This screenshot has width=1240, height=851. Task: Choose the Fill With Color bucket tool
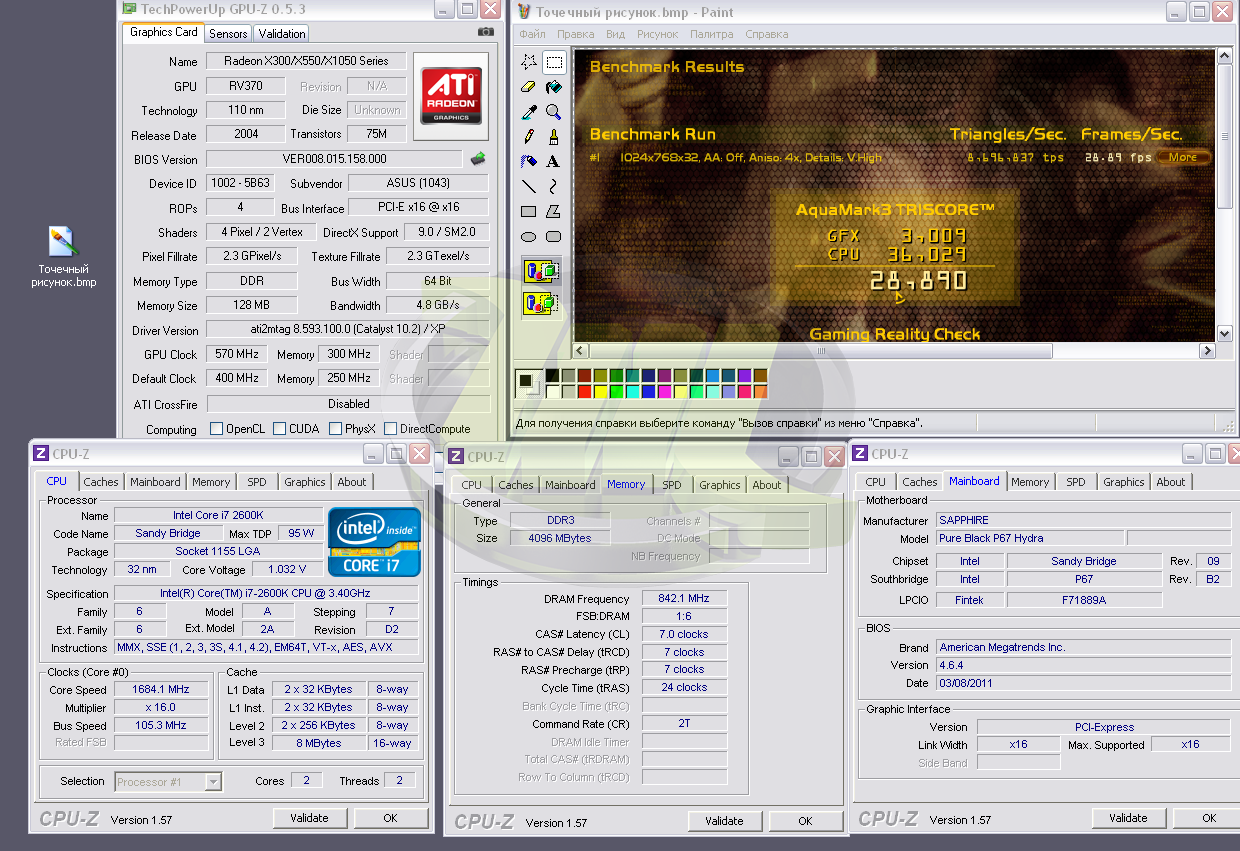553,87
